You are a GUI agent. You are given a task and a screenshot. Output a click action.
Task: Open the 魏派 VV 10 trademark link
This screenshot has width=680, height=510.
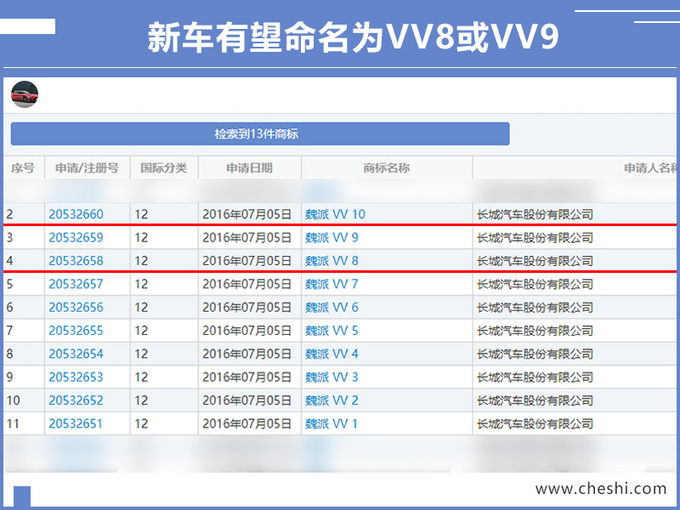tap(335, 214)
